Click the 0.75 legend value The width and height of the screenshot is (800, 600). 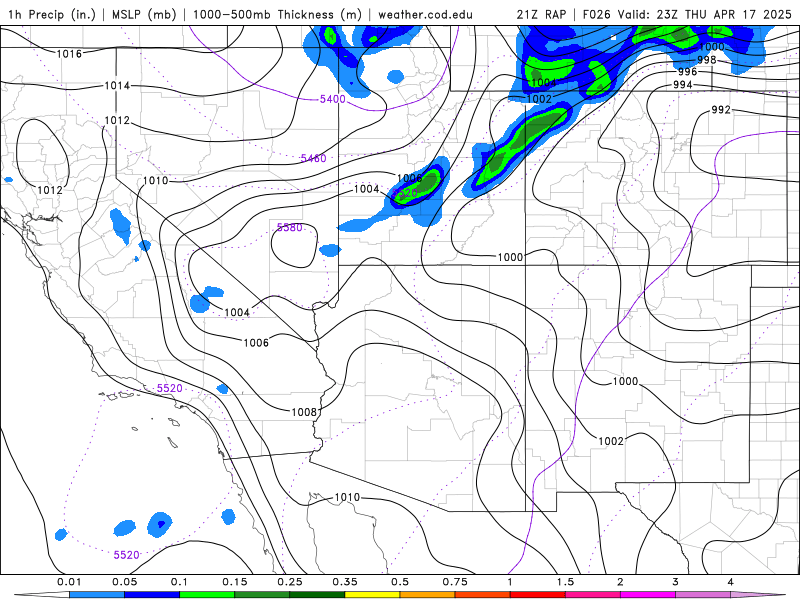pos(455,582)
